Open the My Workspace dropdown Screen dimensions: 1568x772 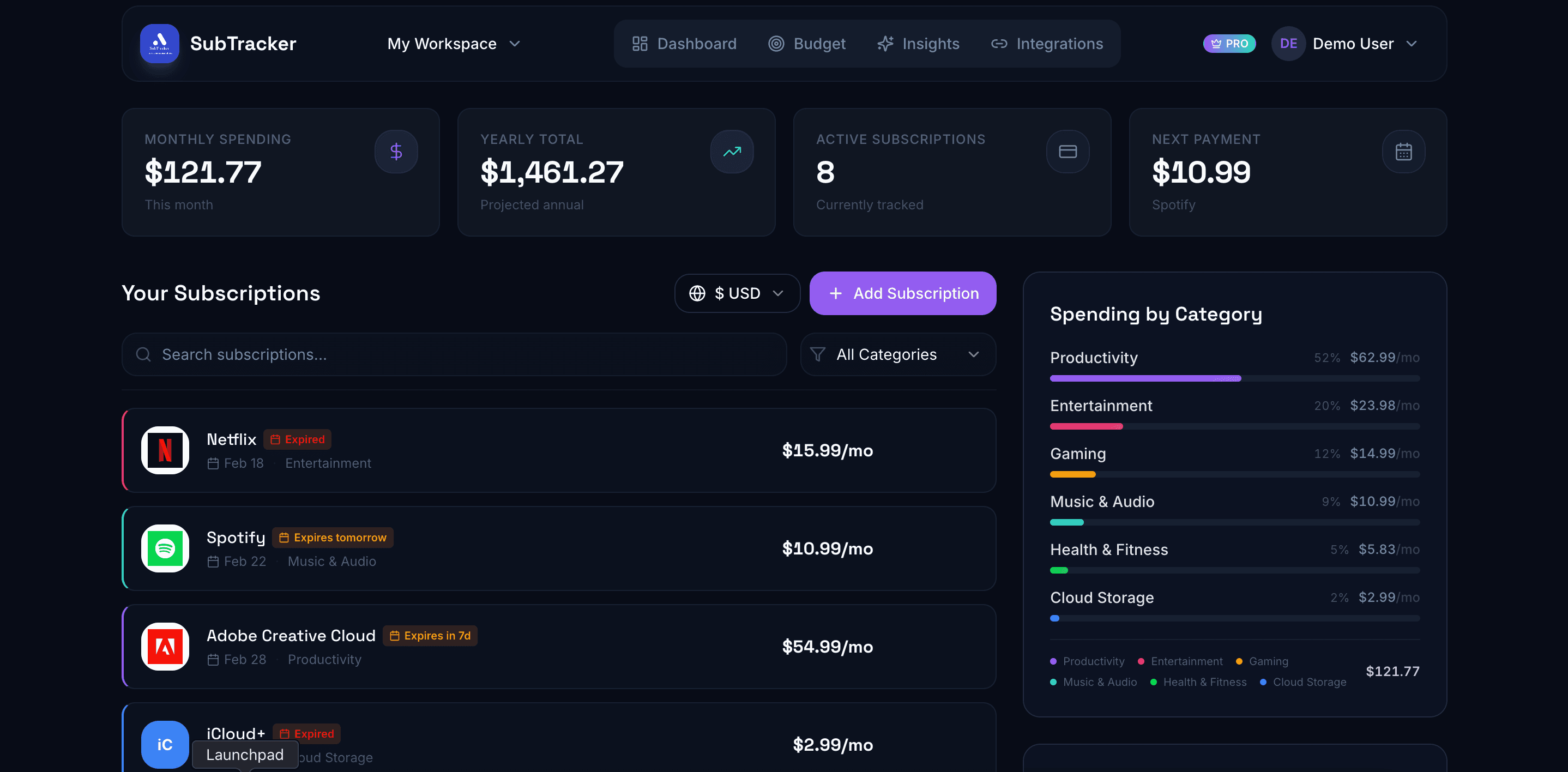(x=454, y=43)
